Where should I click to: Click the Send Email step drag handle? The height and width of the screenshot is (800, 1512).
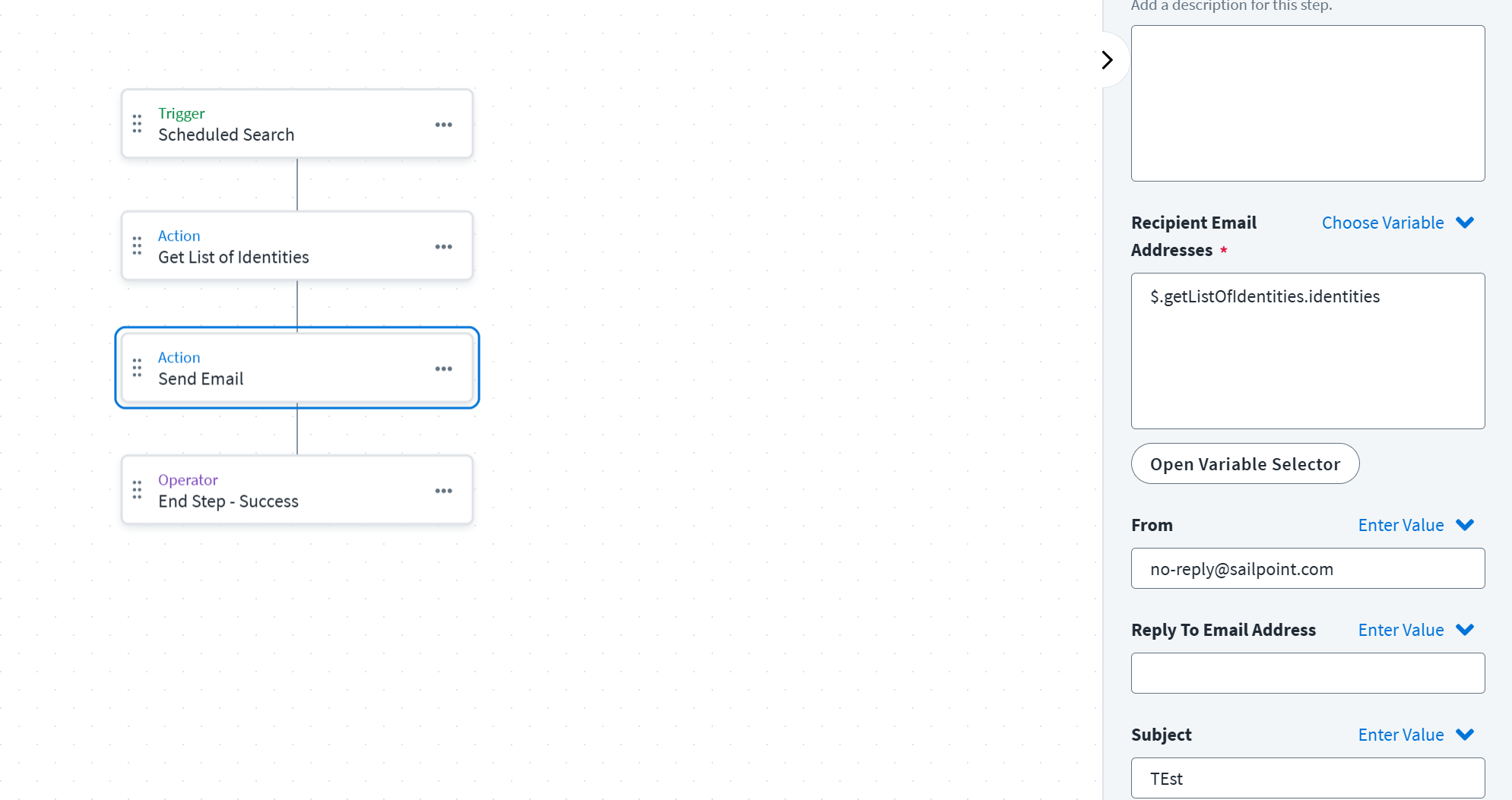pyautogui.click(x=137, y=368)
